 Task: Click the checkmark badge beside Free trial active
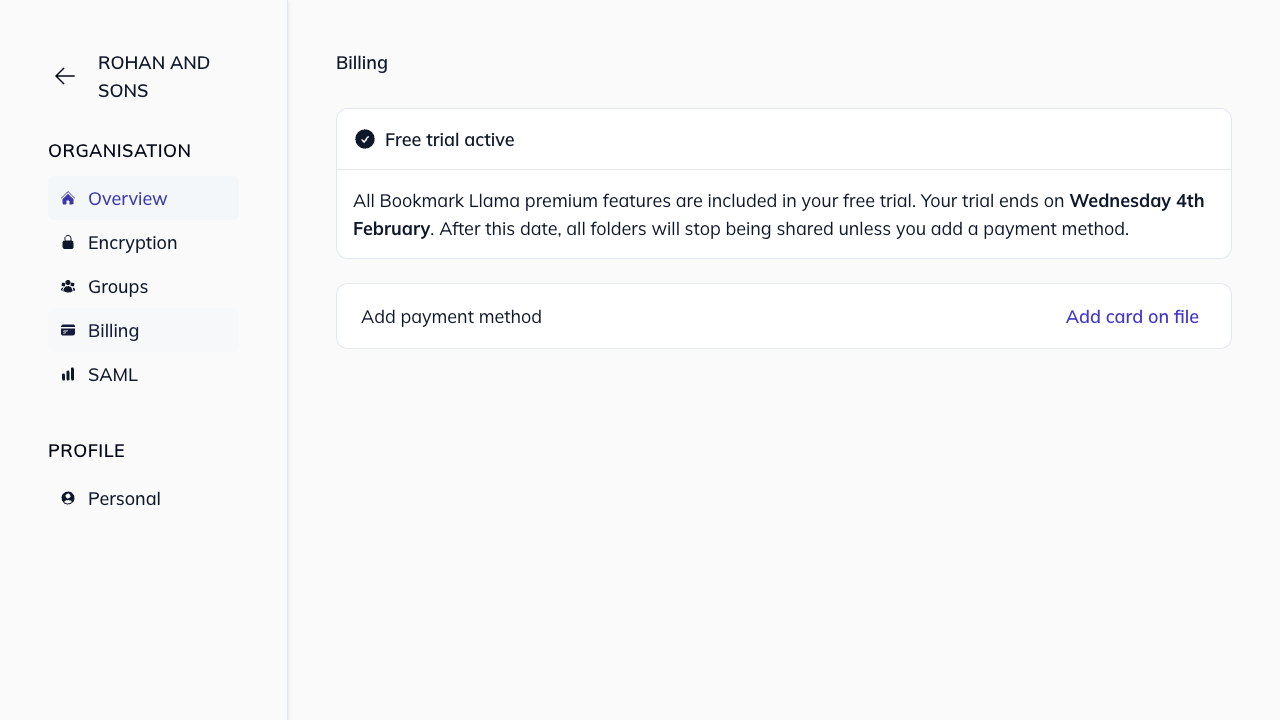pyautogui.click(x=365, y=139)
